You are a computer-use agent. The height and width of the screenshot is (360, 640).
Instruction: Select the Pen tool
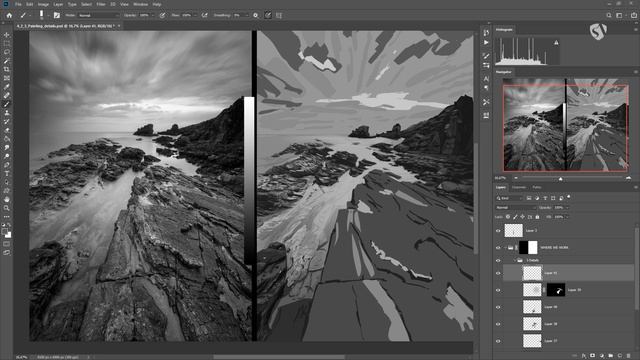pyautogui.click(x=7, y=165)
